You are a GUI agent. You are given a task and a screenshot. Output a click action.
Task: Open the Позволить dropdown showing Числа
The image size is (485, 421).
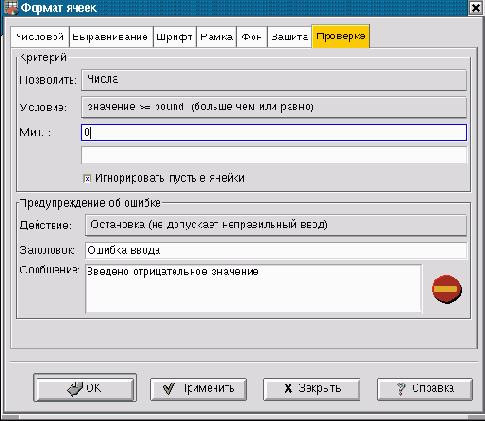[274, 80]
